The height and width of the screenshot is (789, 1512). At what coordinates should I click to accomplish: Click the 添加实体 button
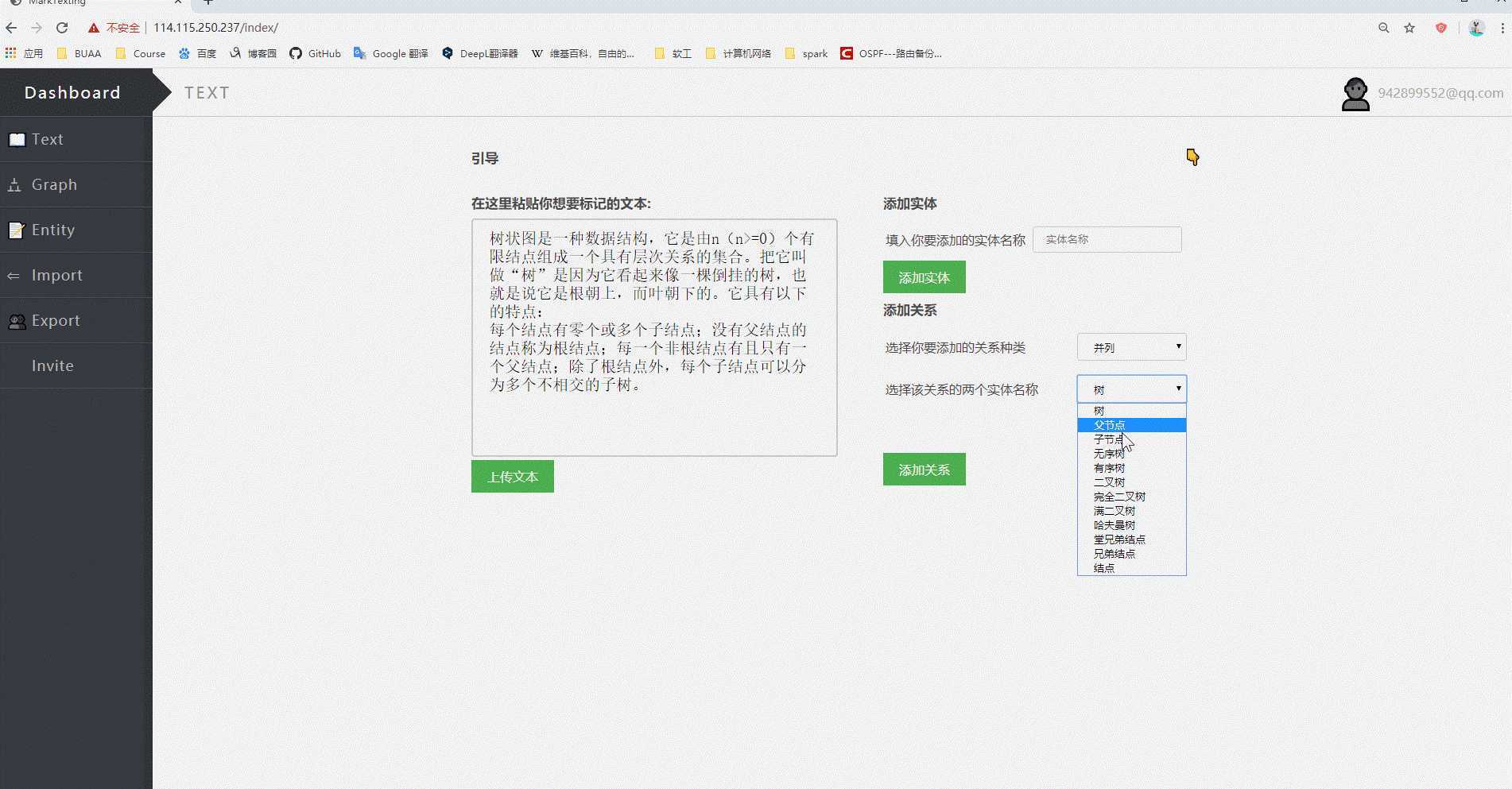pyautogui.click(x=925, y=277)
